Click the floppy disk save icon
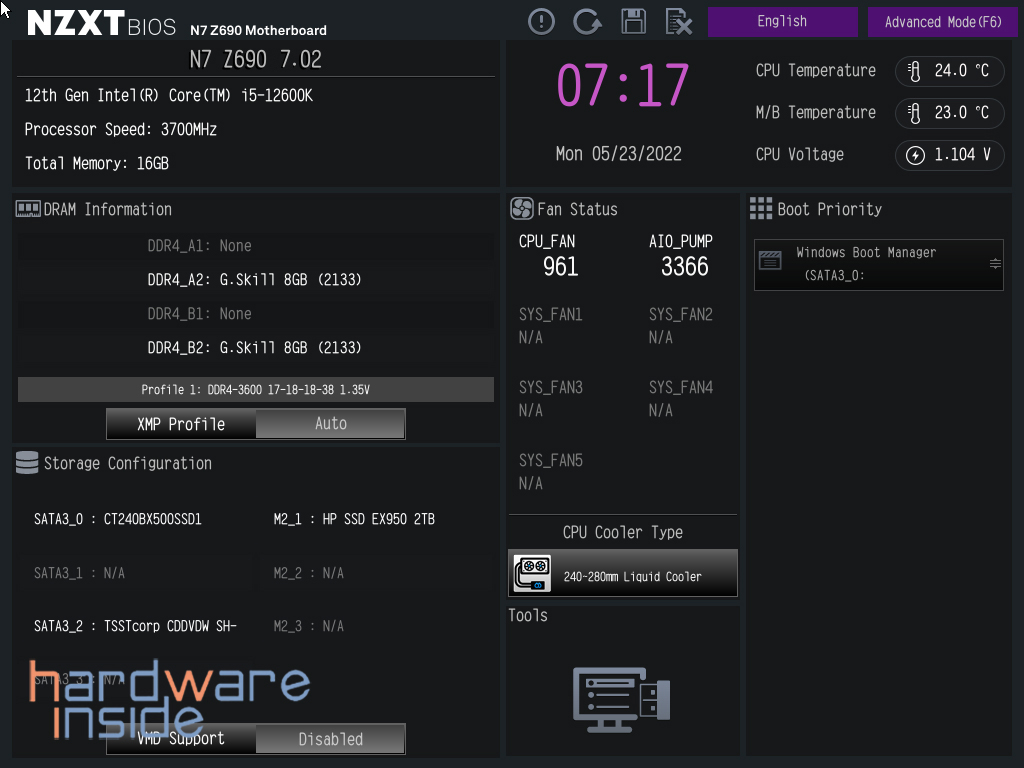Screen dimensions: 1024x768 click(x=633, y=21)
